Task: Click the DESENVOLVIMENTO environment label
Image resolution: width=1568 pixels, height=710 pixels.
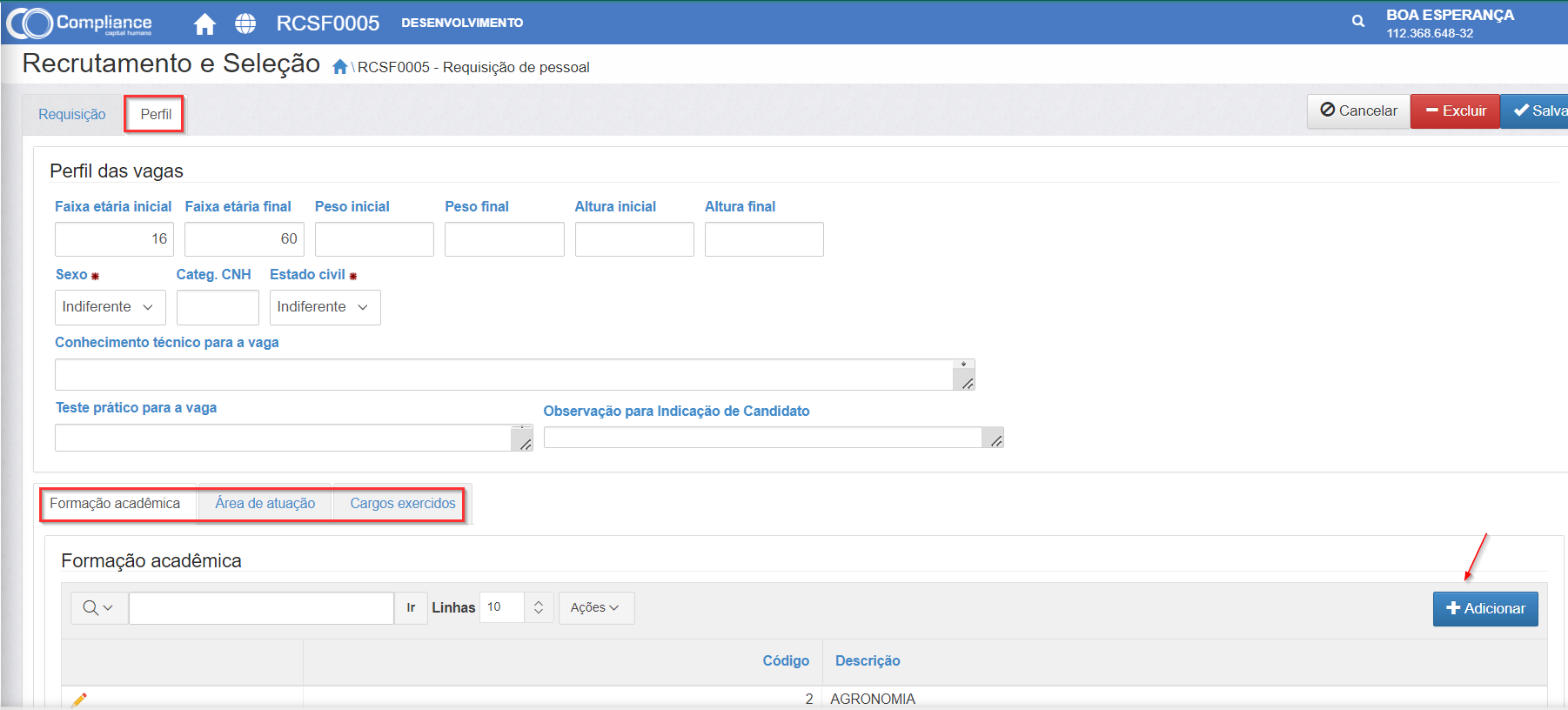Action: (462, 23)
